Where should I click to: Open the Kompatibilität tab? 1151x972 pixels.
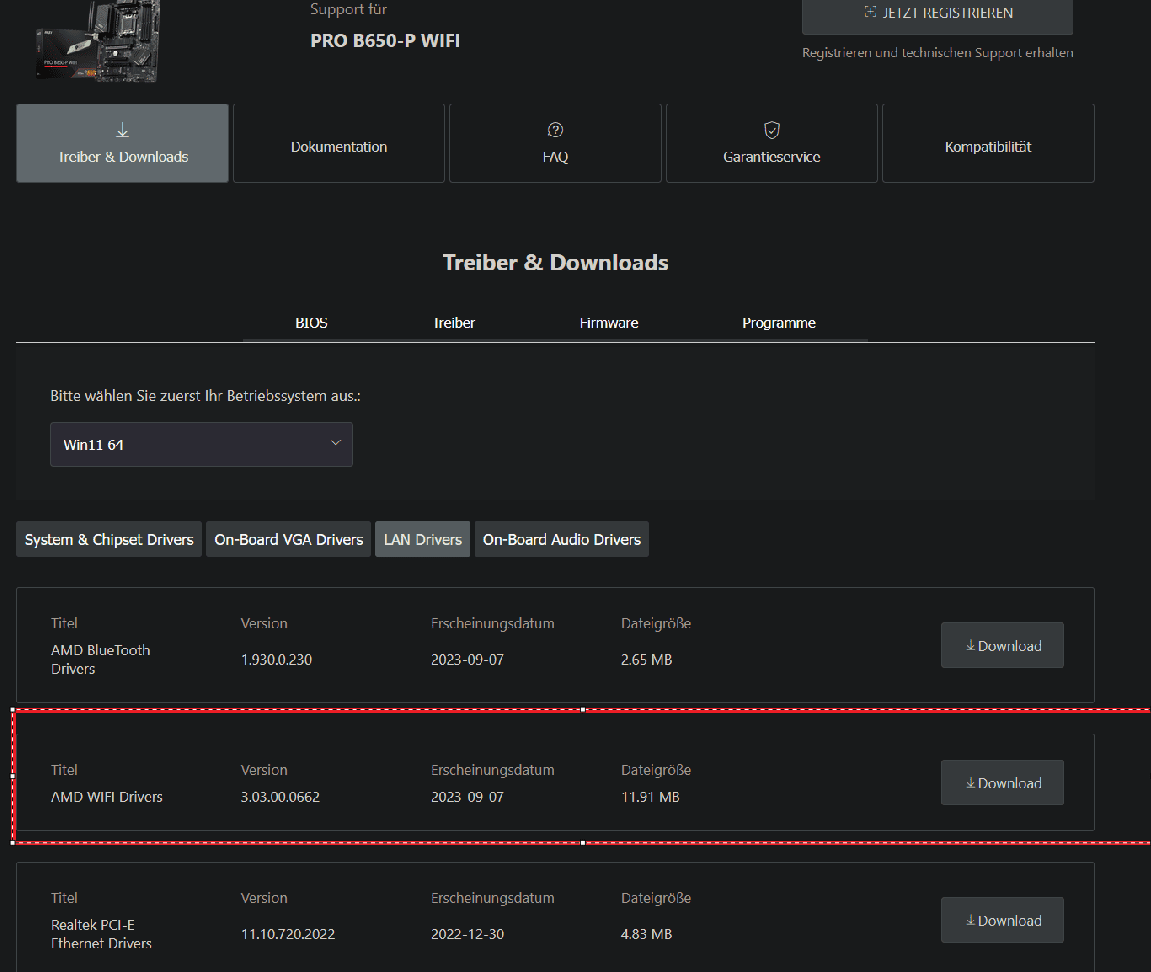click(988, 143)
